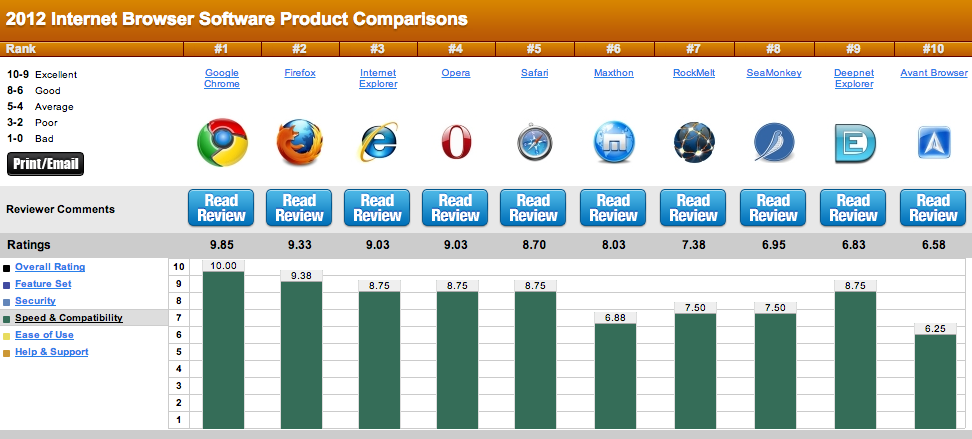Click the 9.85 overall rating value
Viewport: 972px width, 439px height.
point(222,245)
